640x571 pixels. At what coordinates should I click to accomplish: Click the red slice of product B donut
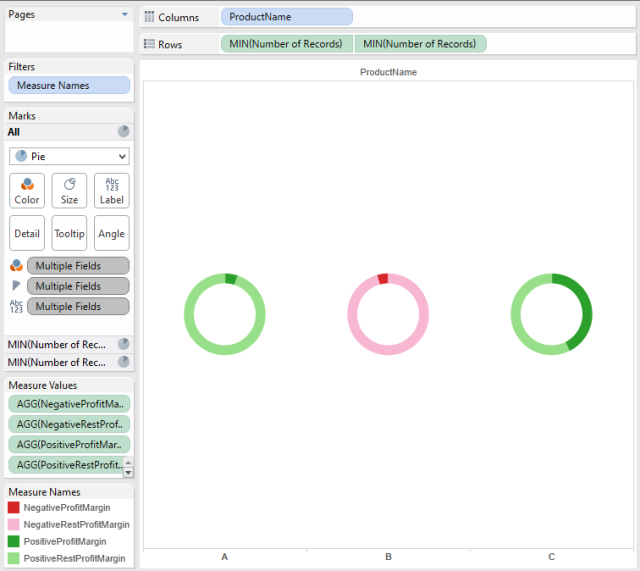[383, 278]
